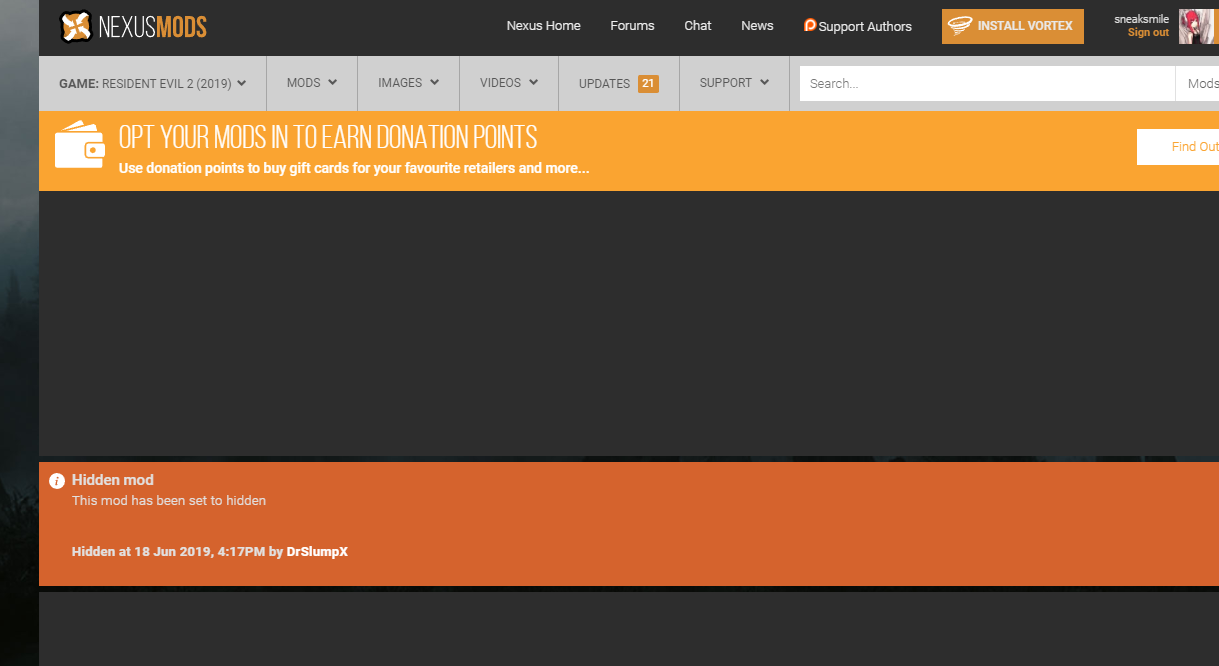Image resolution: width=1219 pixels, height=666 pixels.
Task: Click the Hidden mod info icon
Action: (57, 481)
